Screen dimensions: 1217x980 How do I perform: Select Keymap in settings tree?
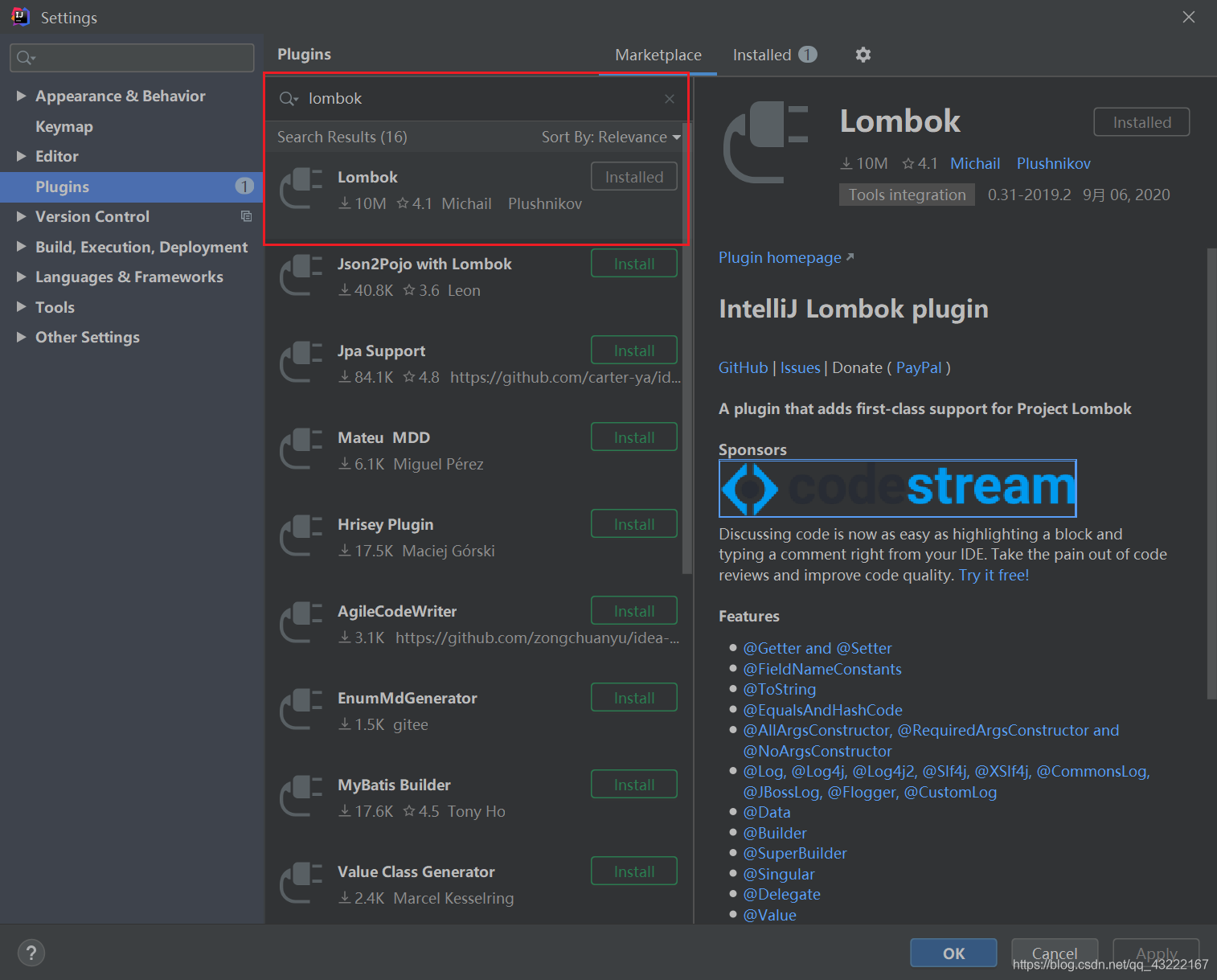(64, 126)
